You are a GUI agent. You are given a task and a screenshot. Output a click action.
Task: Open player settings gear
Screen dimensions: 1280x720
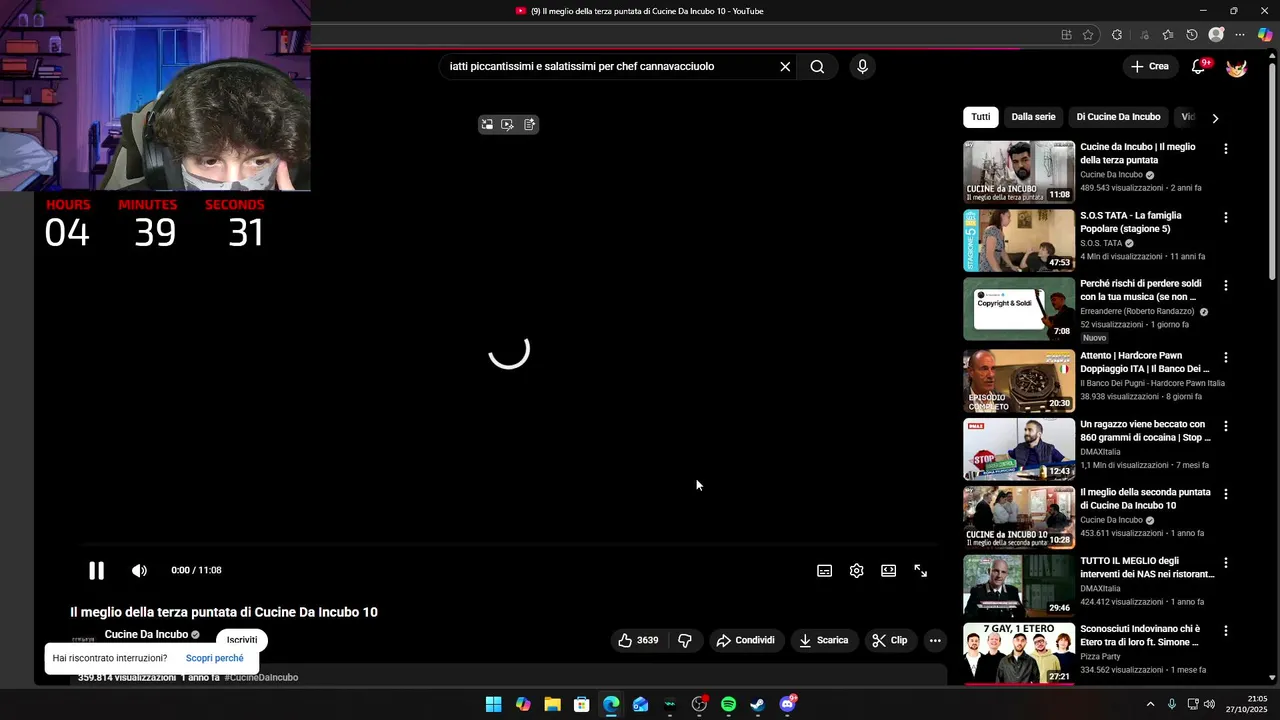point(856,571)
